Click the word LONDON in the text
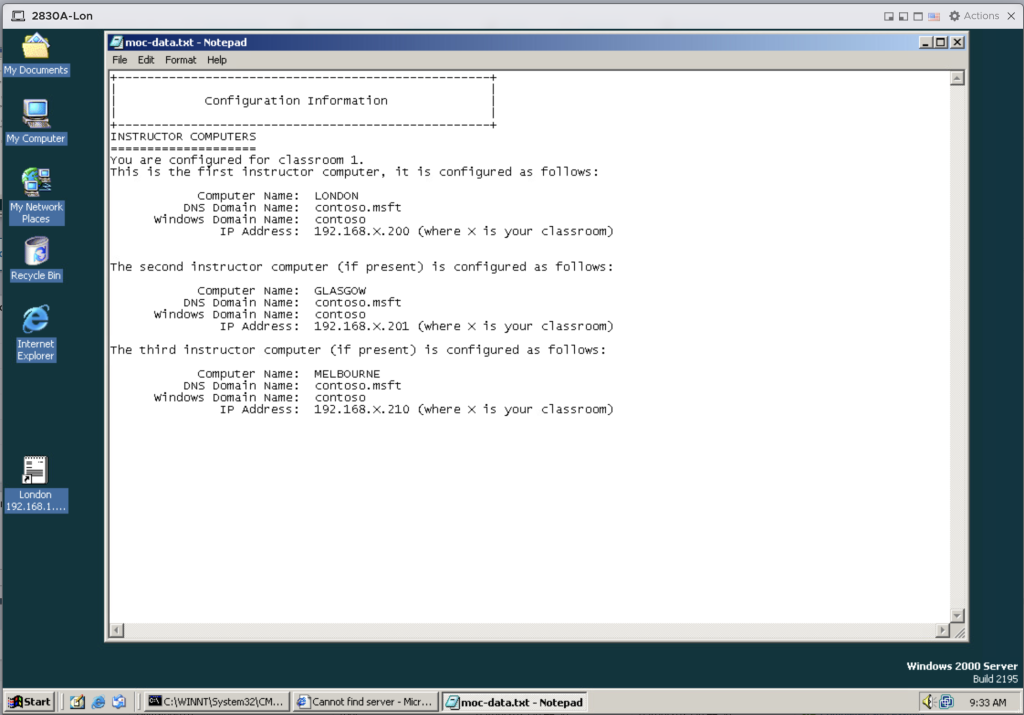Image resolution: width=1024 pixels, height=715 pixels. [x=336, y=196]
